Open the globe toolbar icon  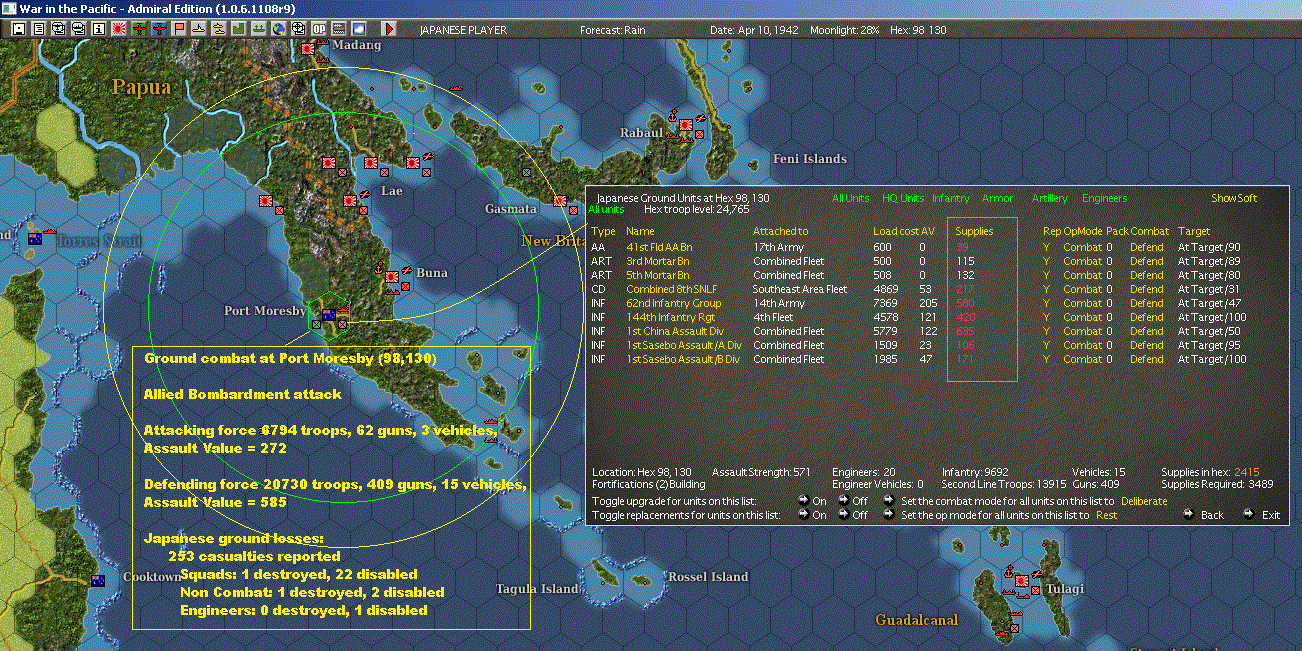pos(279,29)
